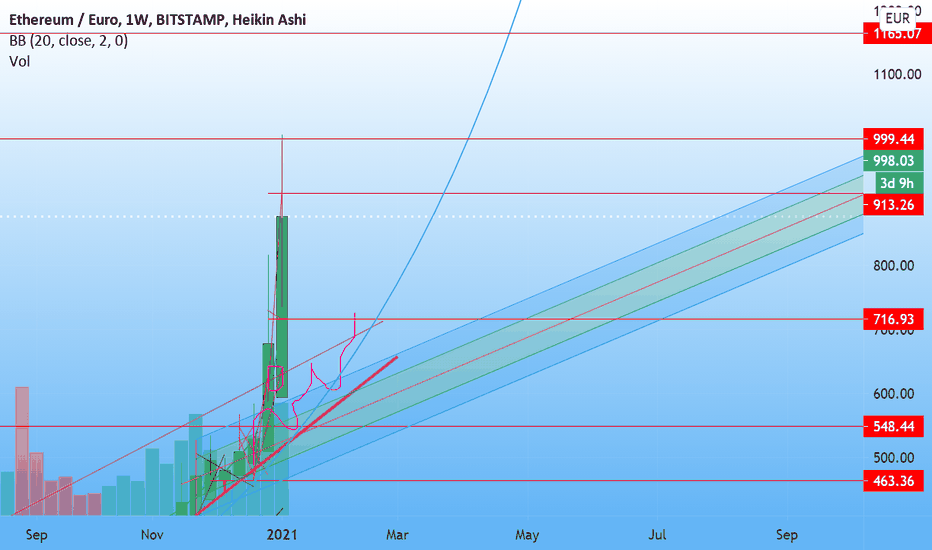Image resolution: width=932 pixels, height=550 pixels.
Task: Click the 716.93 price label
Action: pyautogui.click(x=893, y=319)
